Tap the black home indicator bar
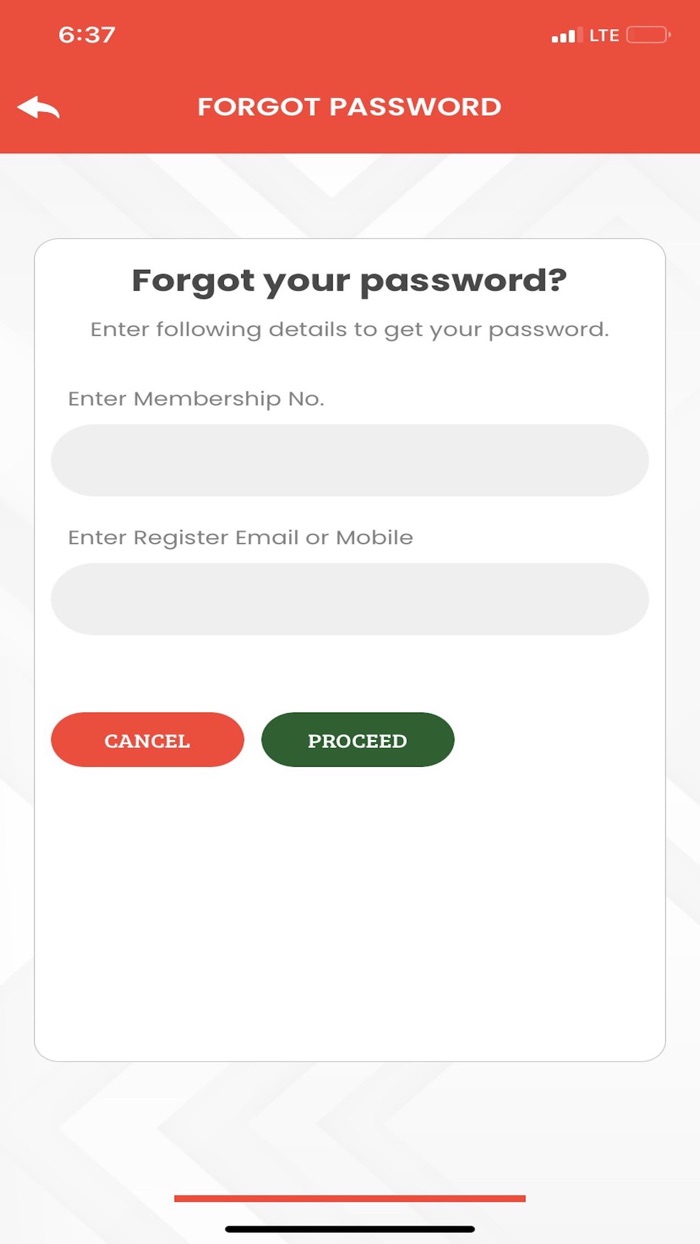700x1244 pixels. 349,1229
